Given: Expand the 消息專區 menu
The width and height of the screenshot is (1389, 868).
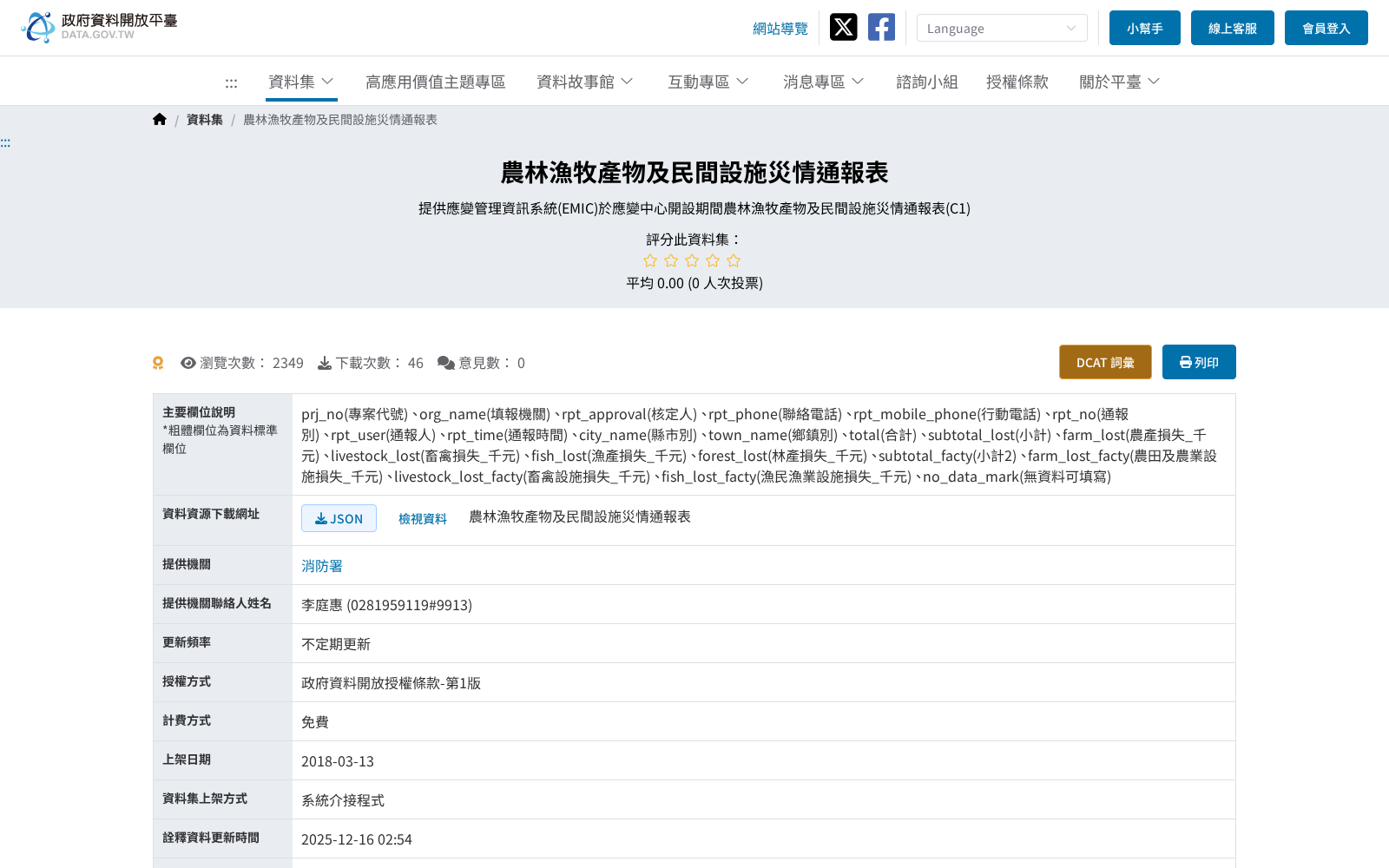Looking at the screenshot, I should (824, 82).
